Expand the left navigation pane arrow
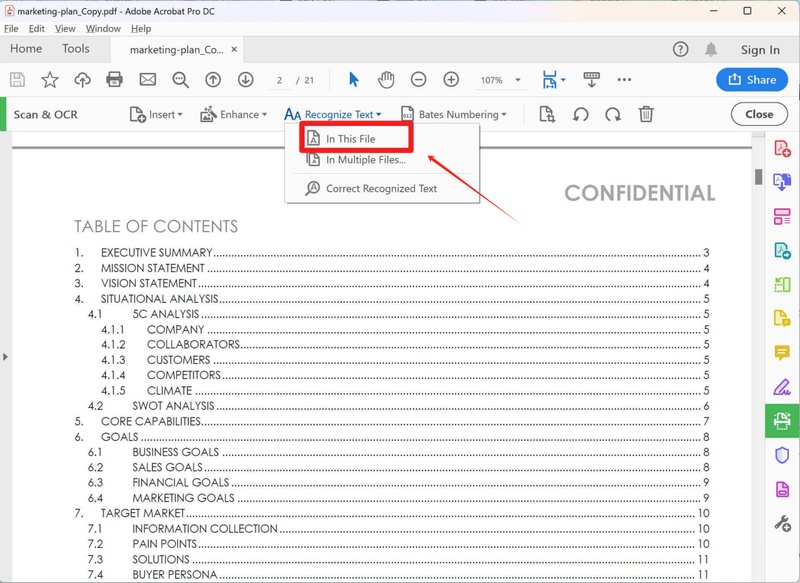Screen dimensions: 800x583 click(x=5, y=357)
